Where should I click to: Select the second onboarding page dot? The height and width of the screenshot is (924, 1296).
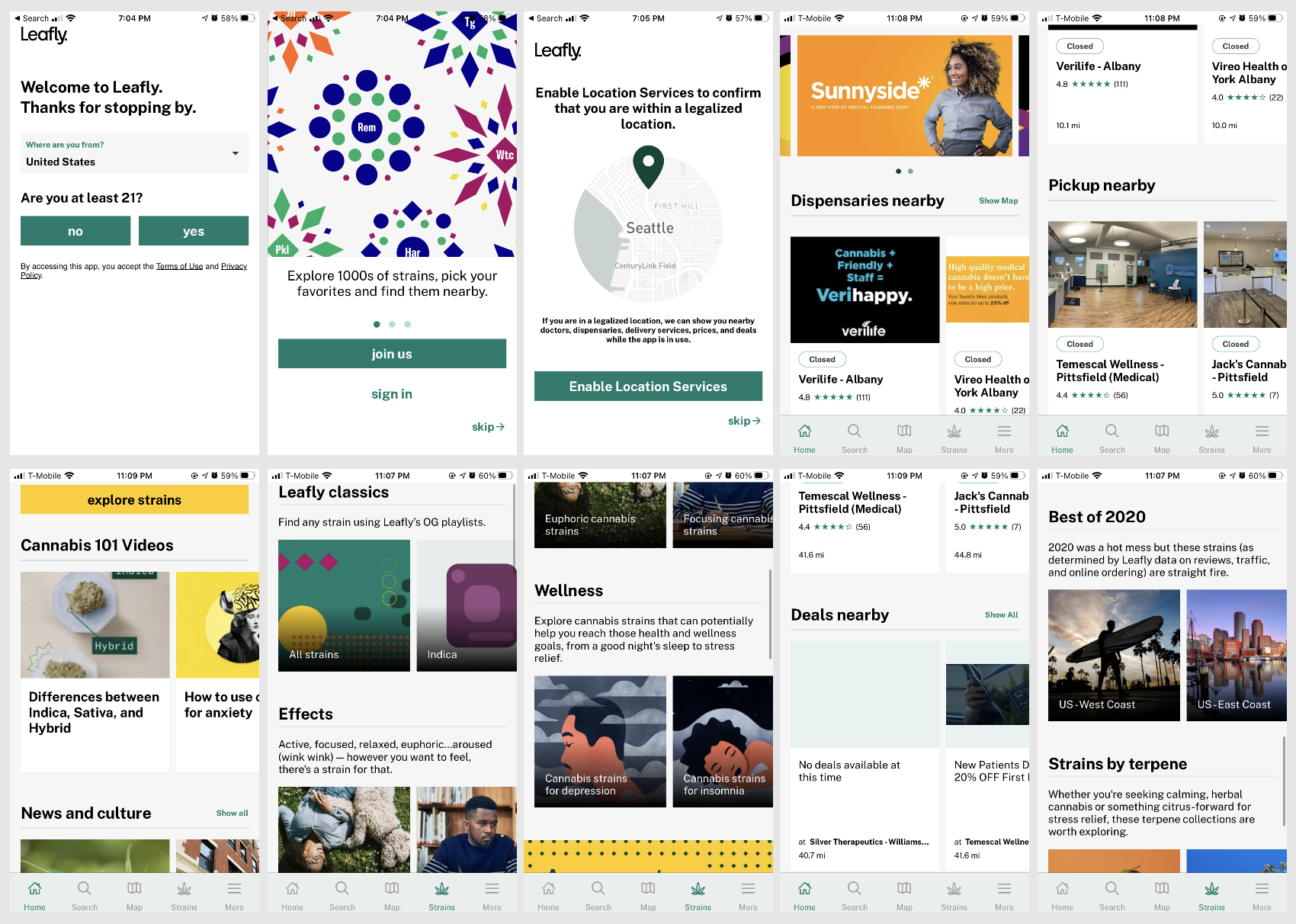pyautogui.click(x=392, y=325)
